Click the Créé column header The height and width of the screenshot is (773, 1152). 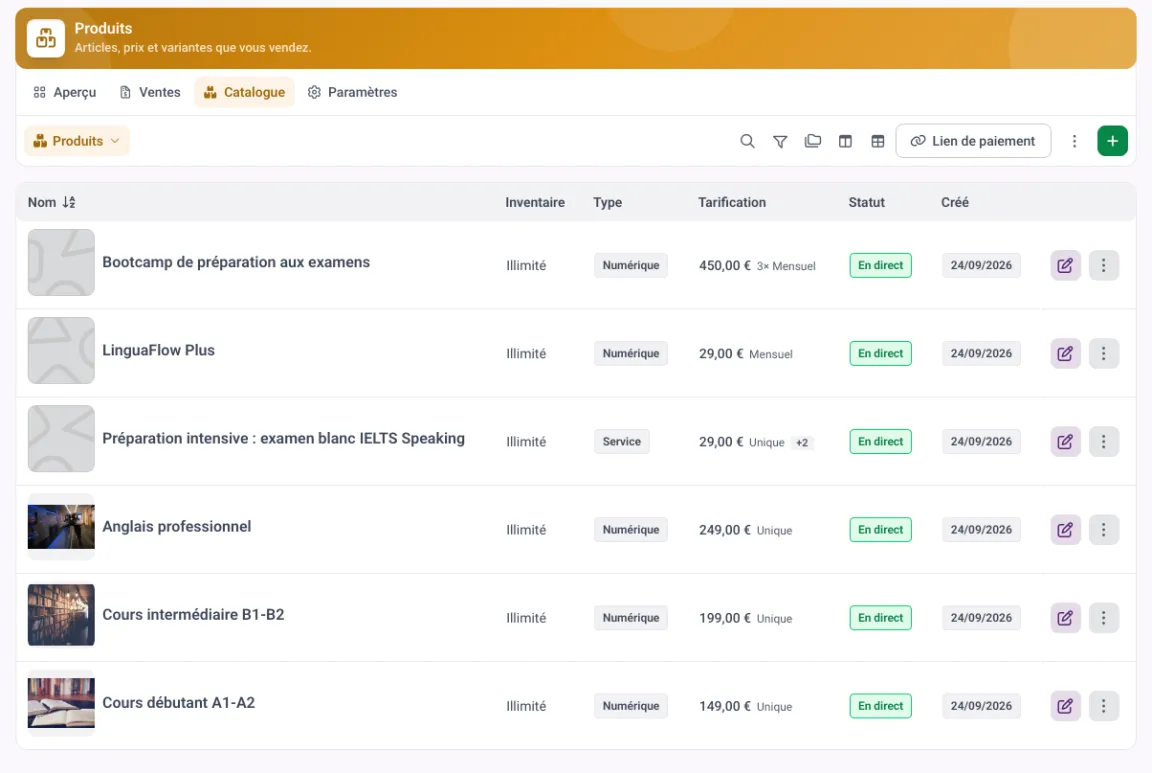(x=954, y=202)
